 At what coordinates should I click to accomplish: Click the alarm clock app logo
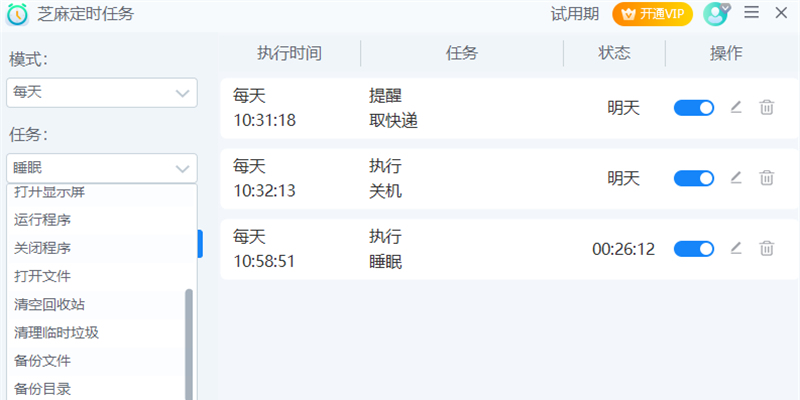click(17, 14)
